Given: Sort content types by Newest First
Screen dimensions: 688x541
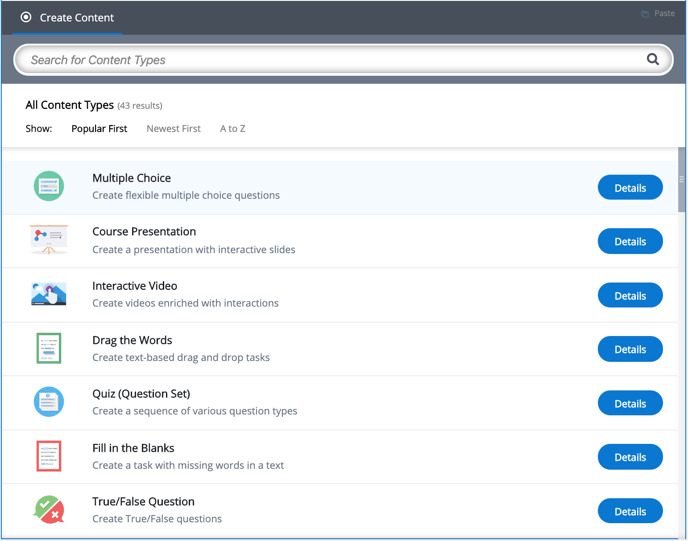Looking at the screenshot, I should point(173,129).
